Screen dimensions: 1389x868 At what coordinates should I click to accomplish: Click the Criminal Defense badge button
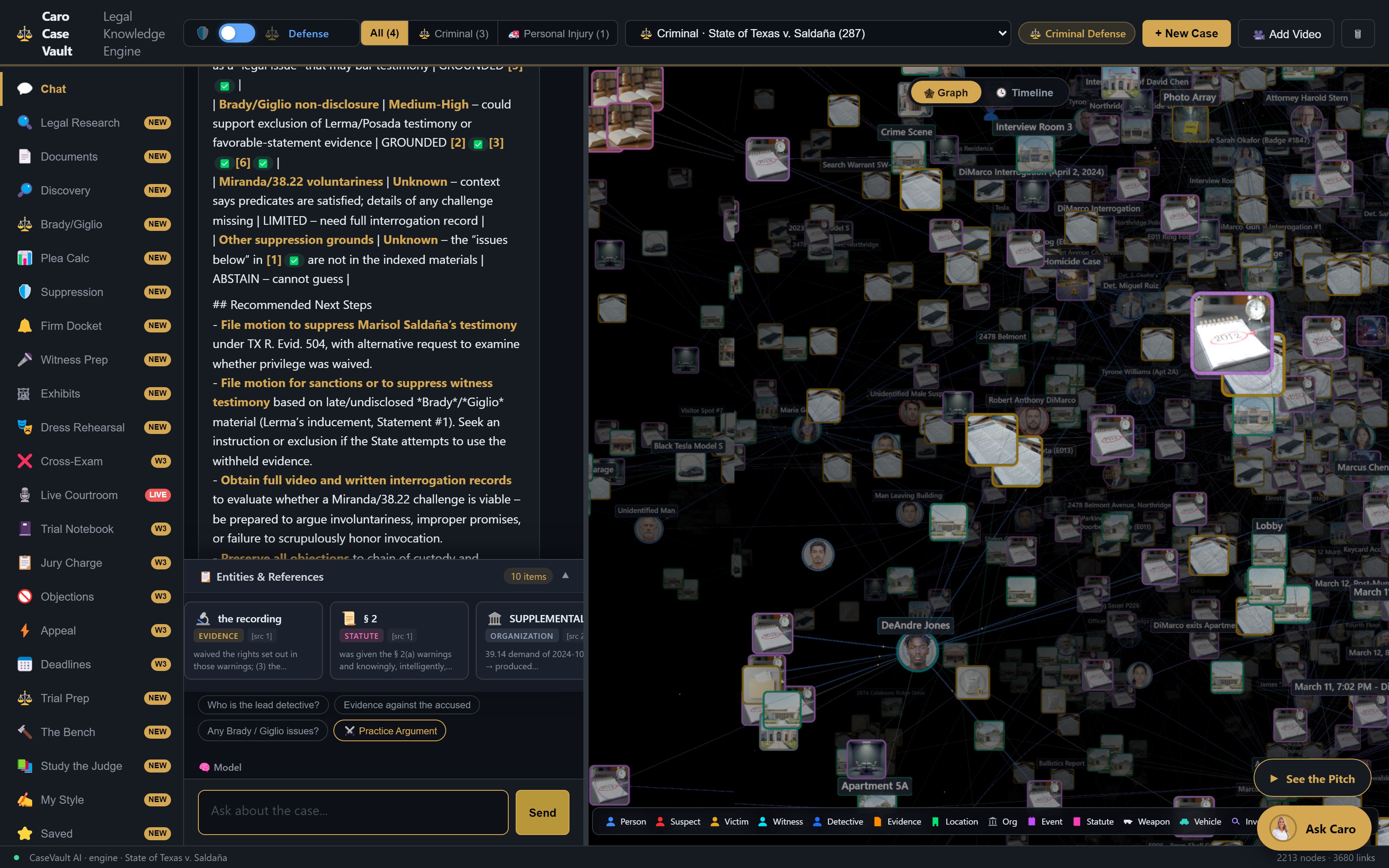[1077, 33]
